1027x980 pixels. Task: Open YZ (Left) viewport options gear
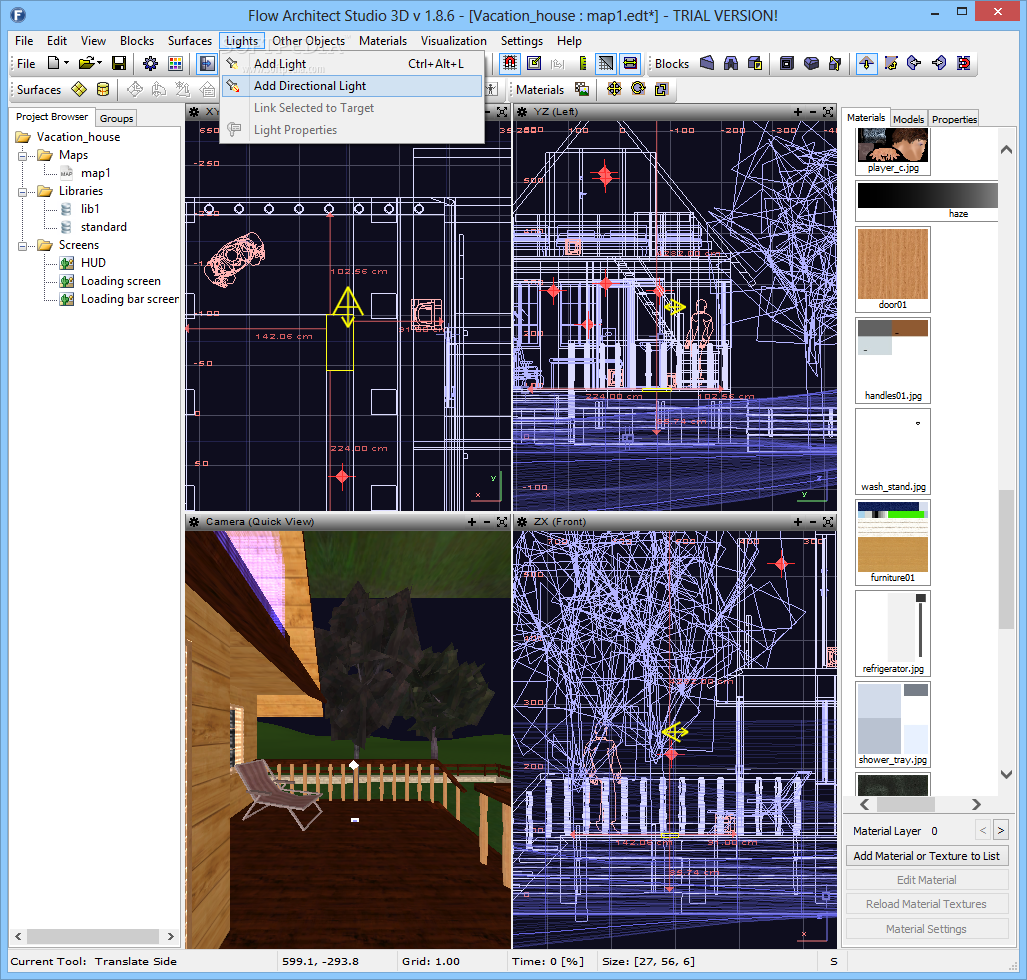point(522,112)
